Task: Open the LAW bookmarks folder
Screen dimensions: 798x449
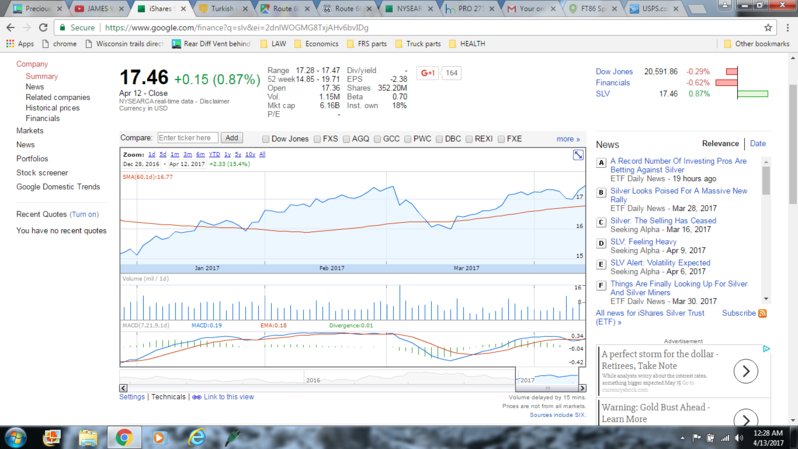Action: coord(273,44)
